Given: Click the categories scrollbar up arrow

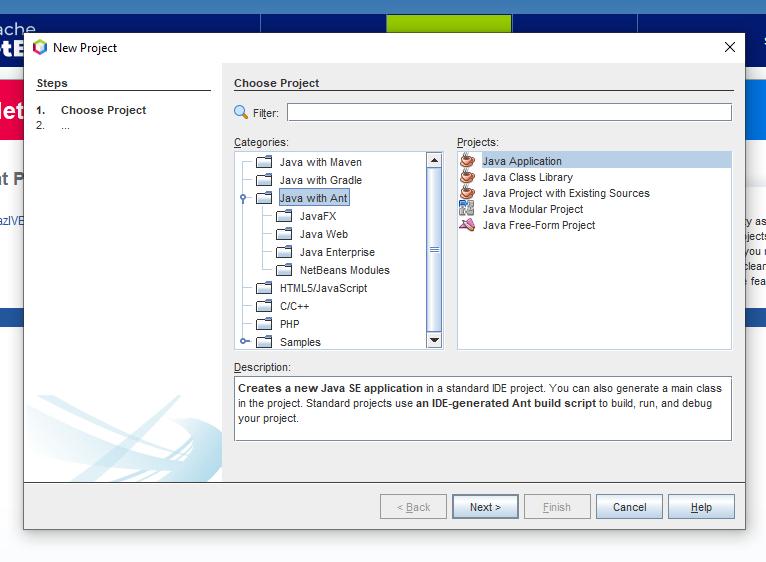Looking at the screenshot, I should [x=434, y=160].
